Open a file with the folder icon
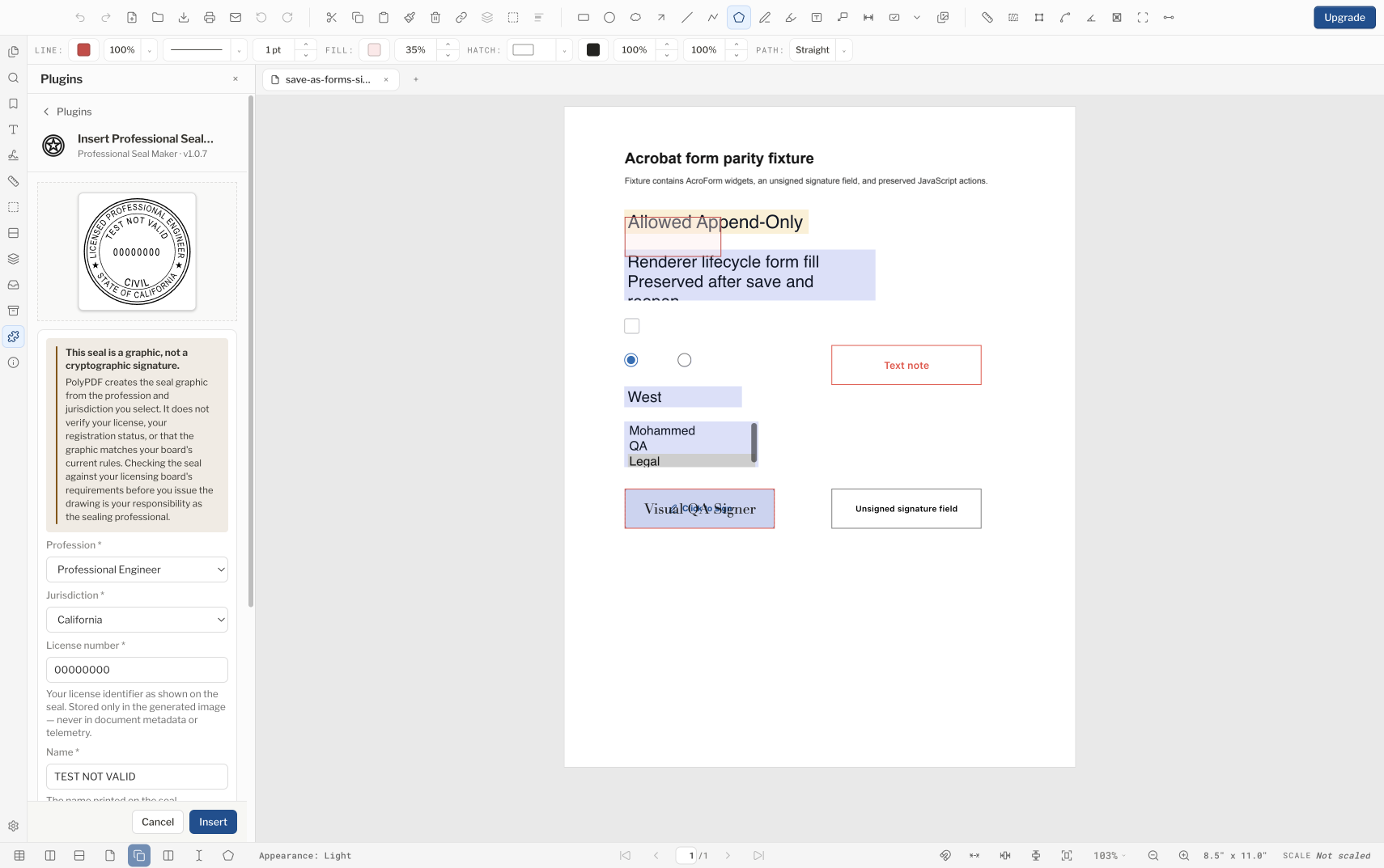The width and height of the screenshot is (1384, 868). point(158,17)
